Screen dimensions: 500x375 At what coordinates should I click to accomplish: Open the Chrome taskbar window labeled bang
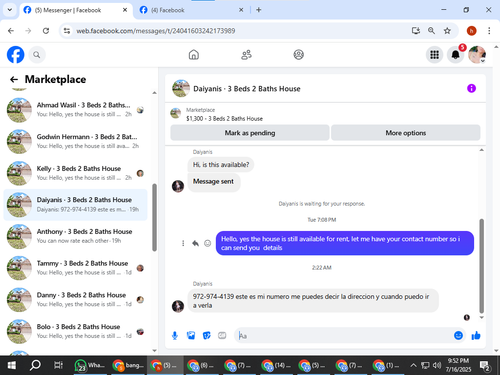pos(128,366)
